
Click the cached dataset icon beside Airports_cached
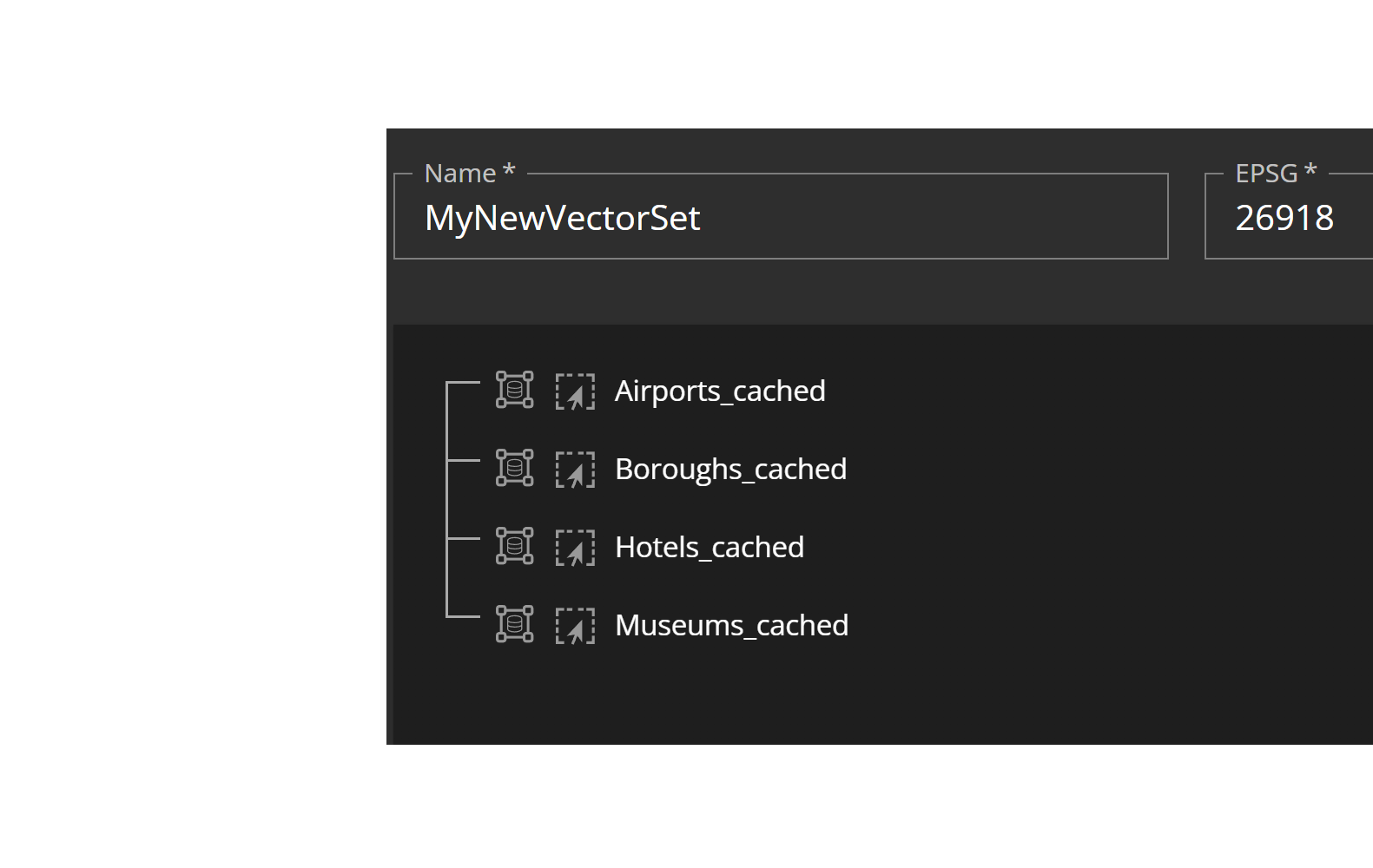coord(514,390)
